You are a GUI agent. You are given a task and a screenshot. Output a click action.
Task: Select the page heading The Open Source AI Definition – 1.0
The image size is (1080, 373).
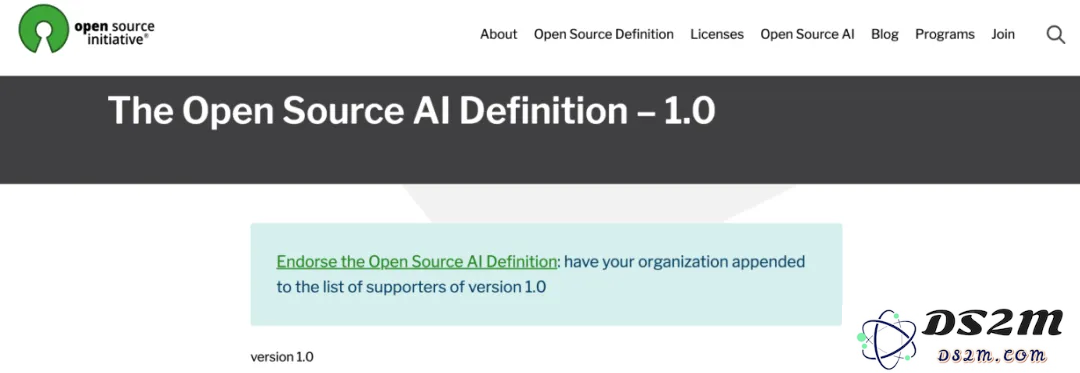click(411, 110)
